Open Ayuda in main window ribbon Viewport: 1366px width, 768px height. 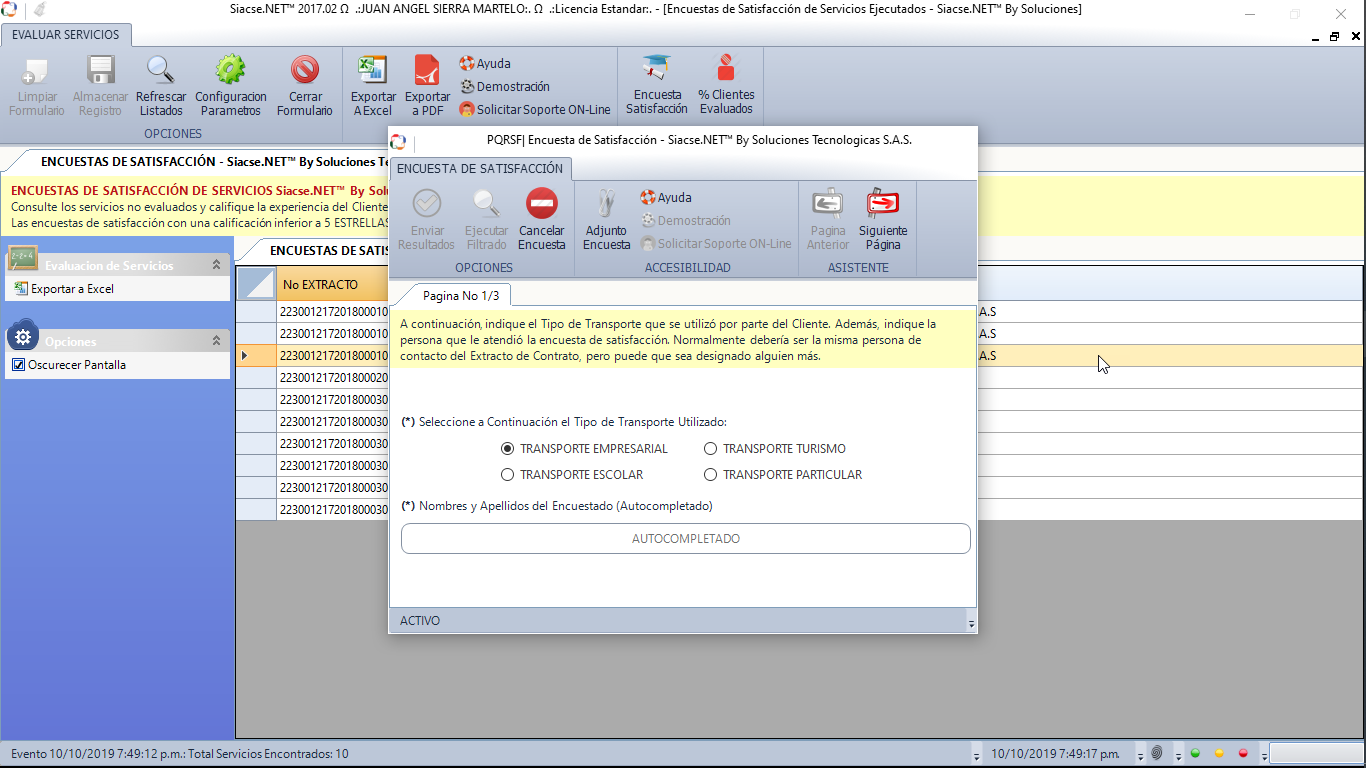point(485,63)
